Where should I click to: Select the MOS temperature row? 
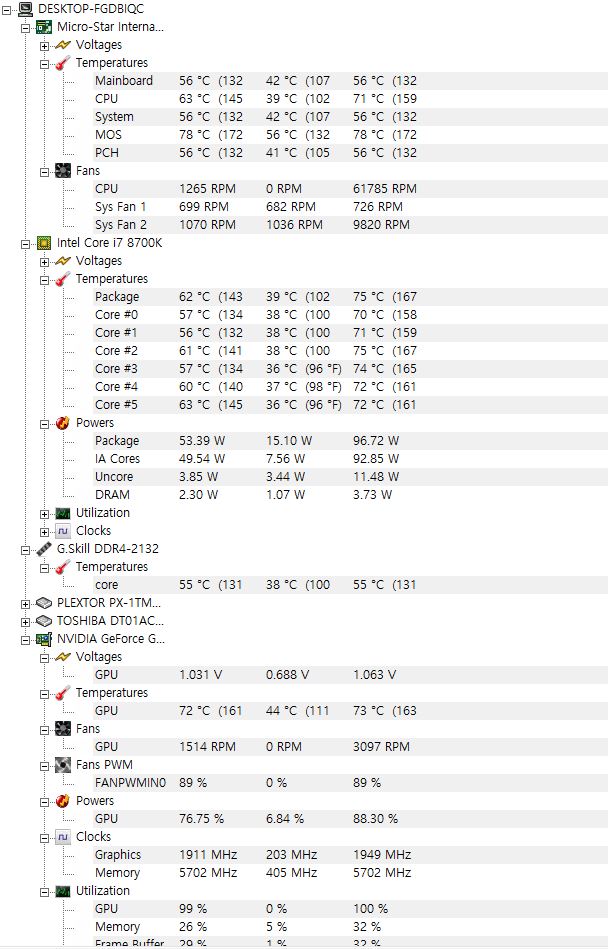click(108, 135)
